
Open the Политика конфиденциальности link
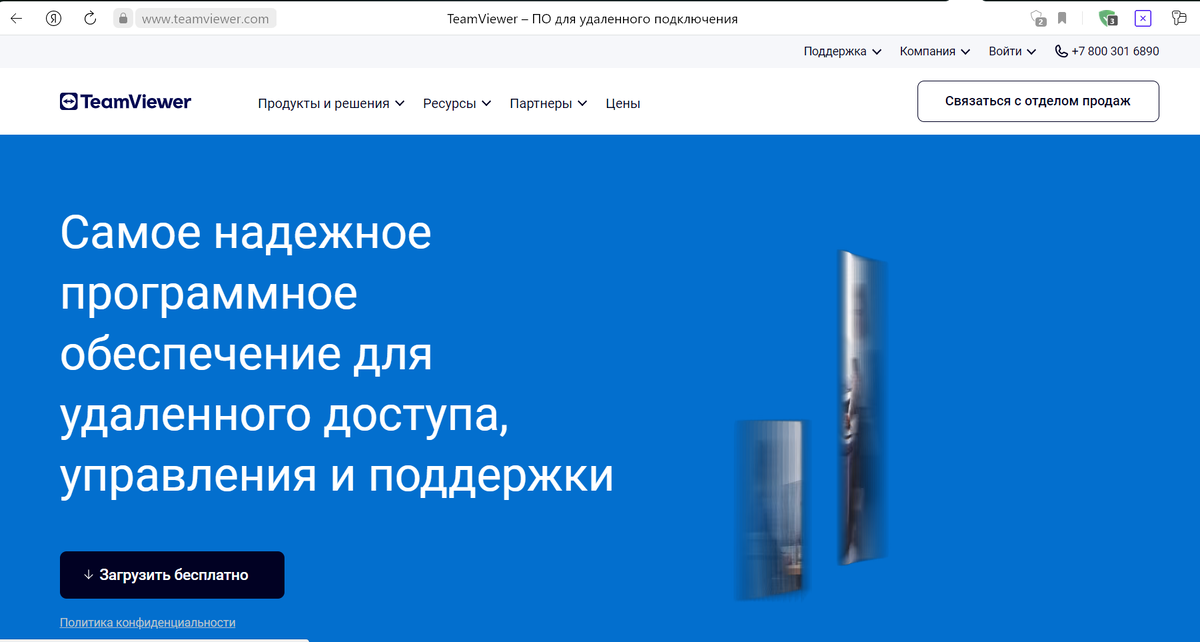(x=148, y=622)
